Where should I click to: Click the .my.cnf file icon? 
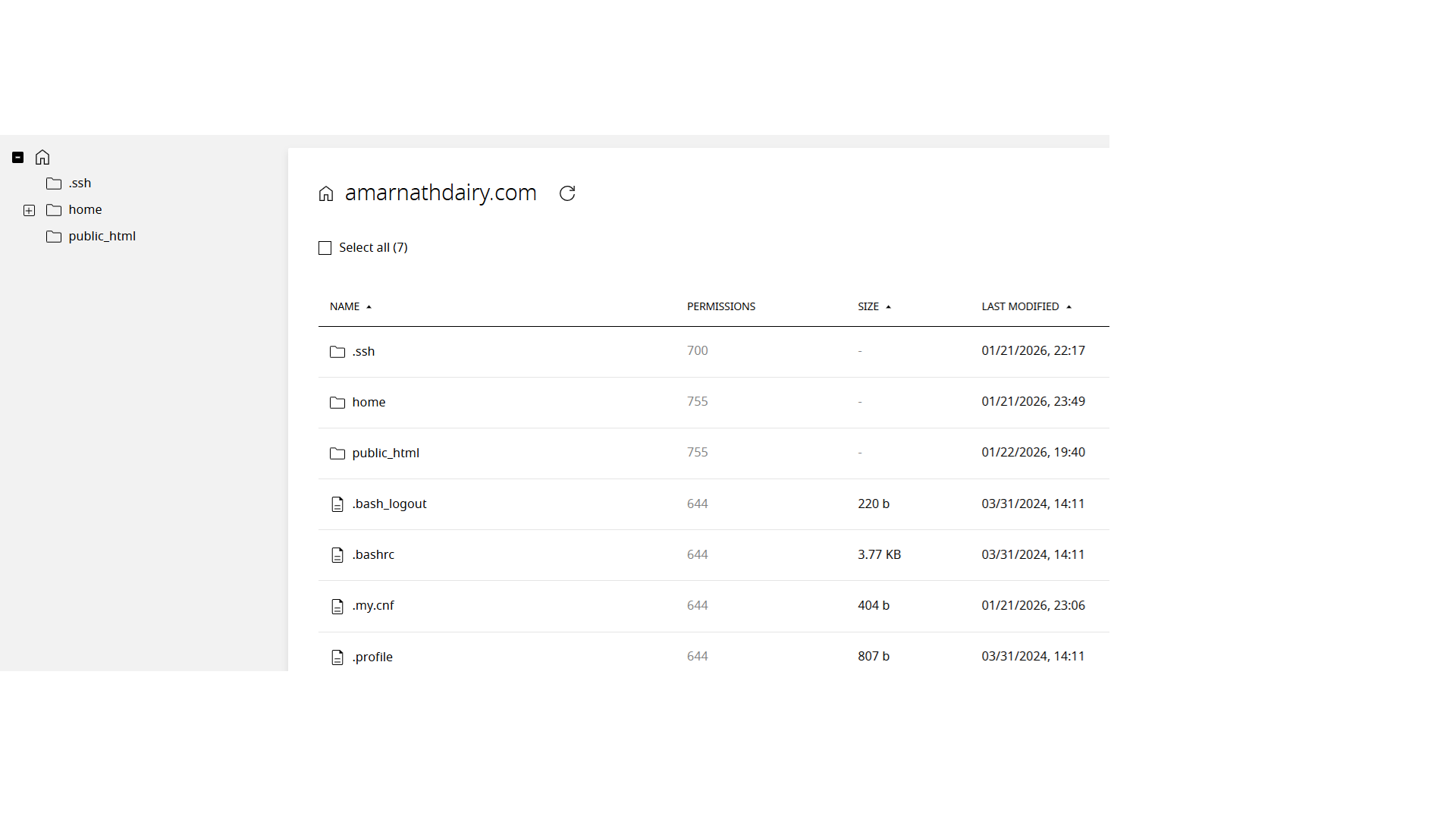pyautogui.click(x=337, y=606)
